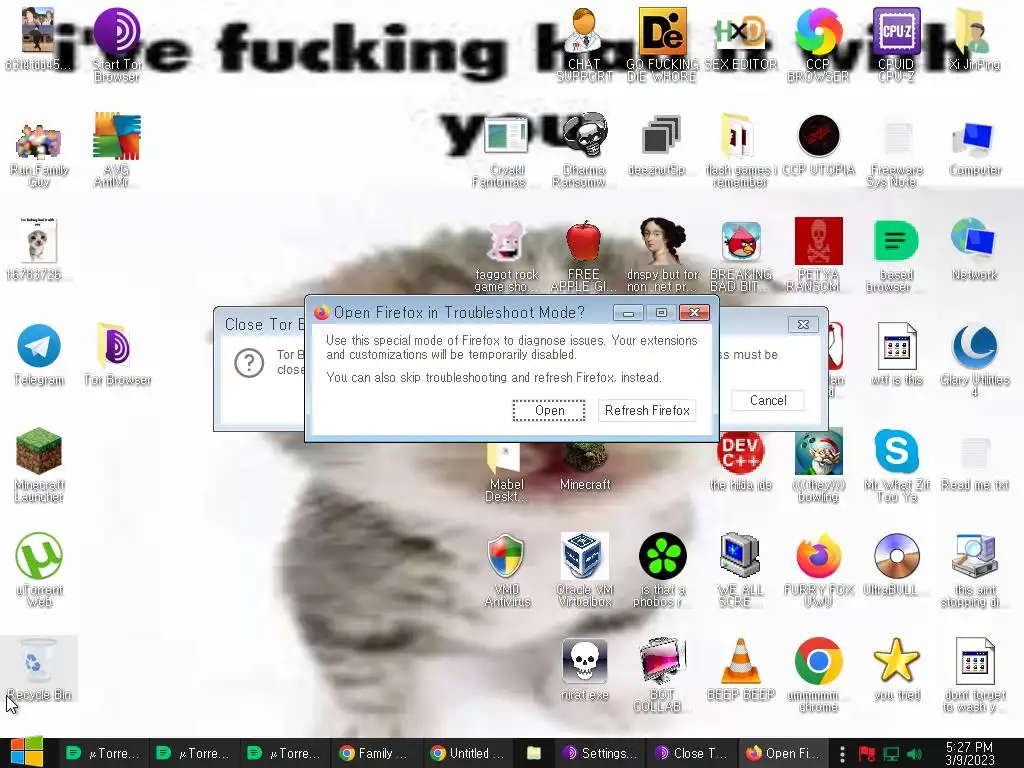Select the Dharma Ransomw skull icon
This screenshot has height=768, width=1024.
click(x=583, y=150)
